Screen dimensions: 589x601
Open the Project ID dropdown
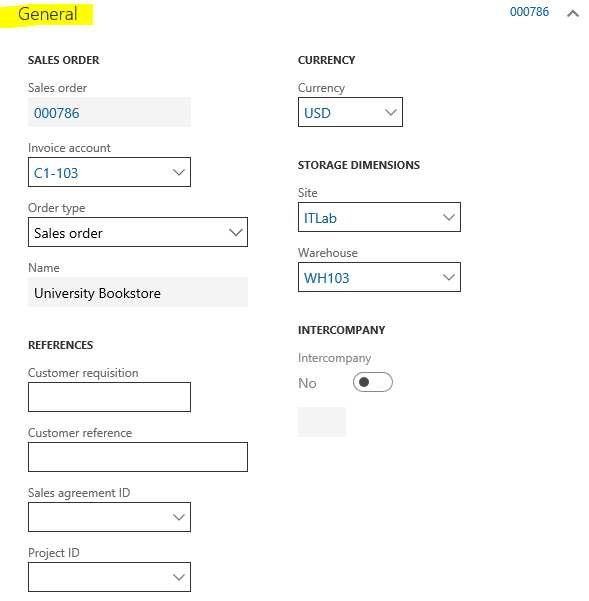[x=109, y=577]
